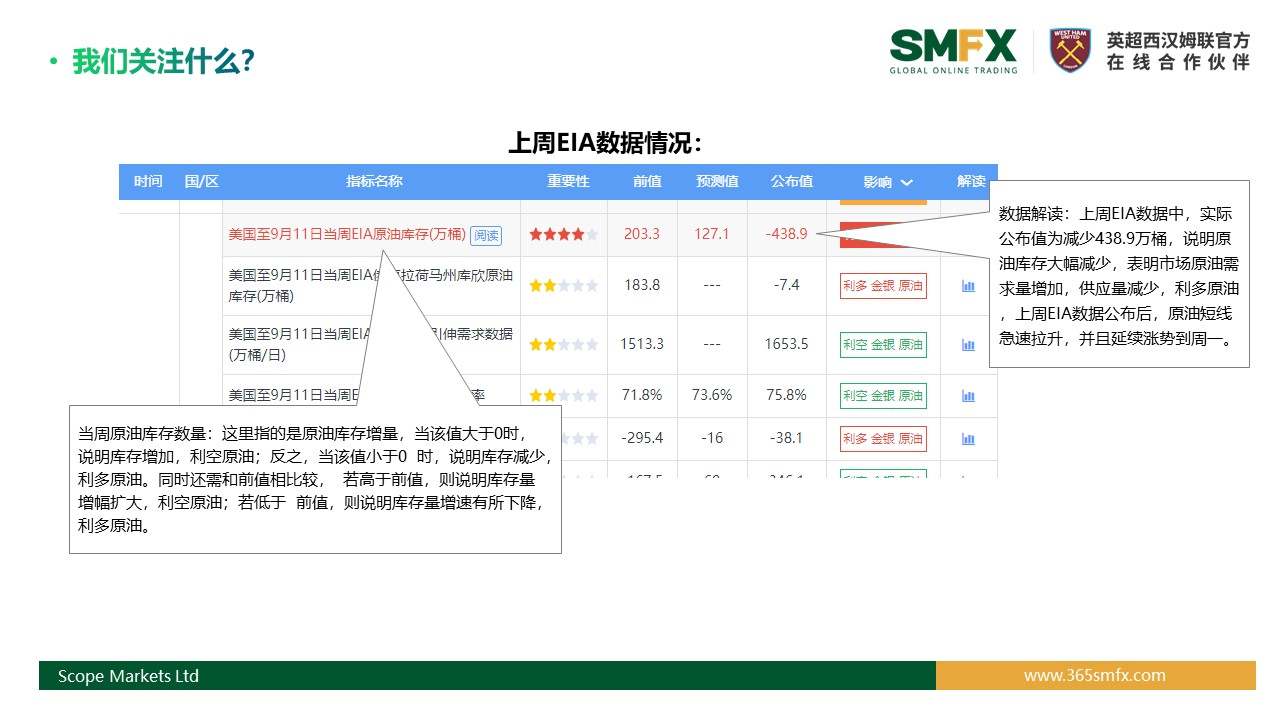Open the www.365smfx.com link in footer

pos(1094,676)
